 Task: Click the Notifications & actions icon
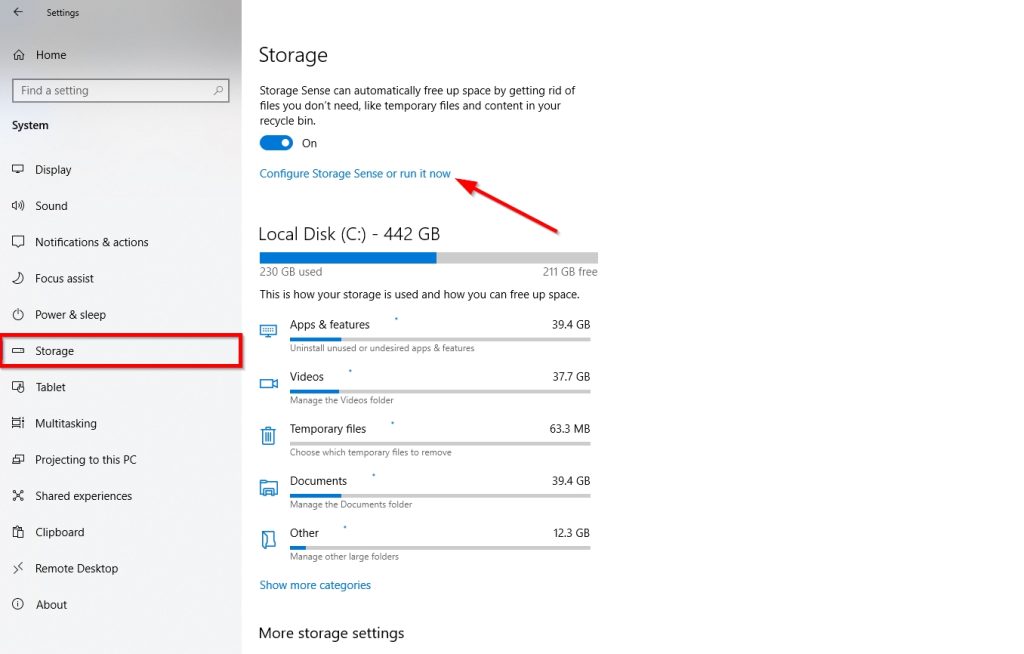pos(20,242)
